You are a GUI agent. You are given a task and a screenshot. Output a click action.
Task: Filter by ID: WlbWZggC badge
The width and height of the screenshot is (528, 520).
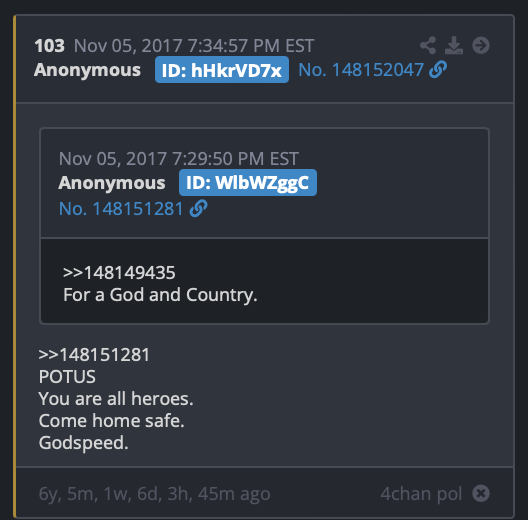[248, 183]
